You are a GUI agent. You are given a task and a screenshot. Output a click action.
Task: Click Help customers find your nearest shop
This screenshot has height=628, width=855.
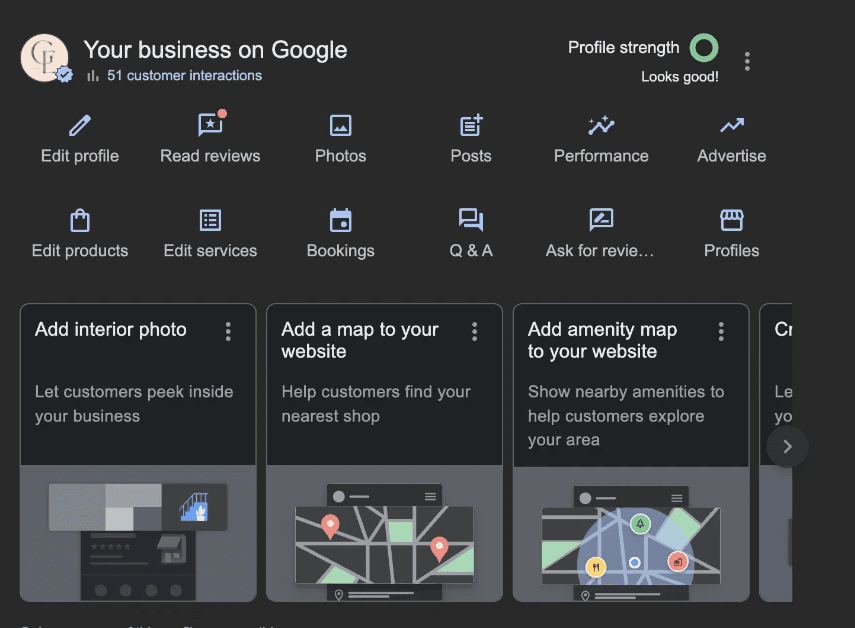point(376,404)
